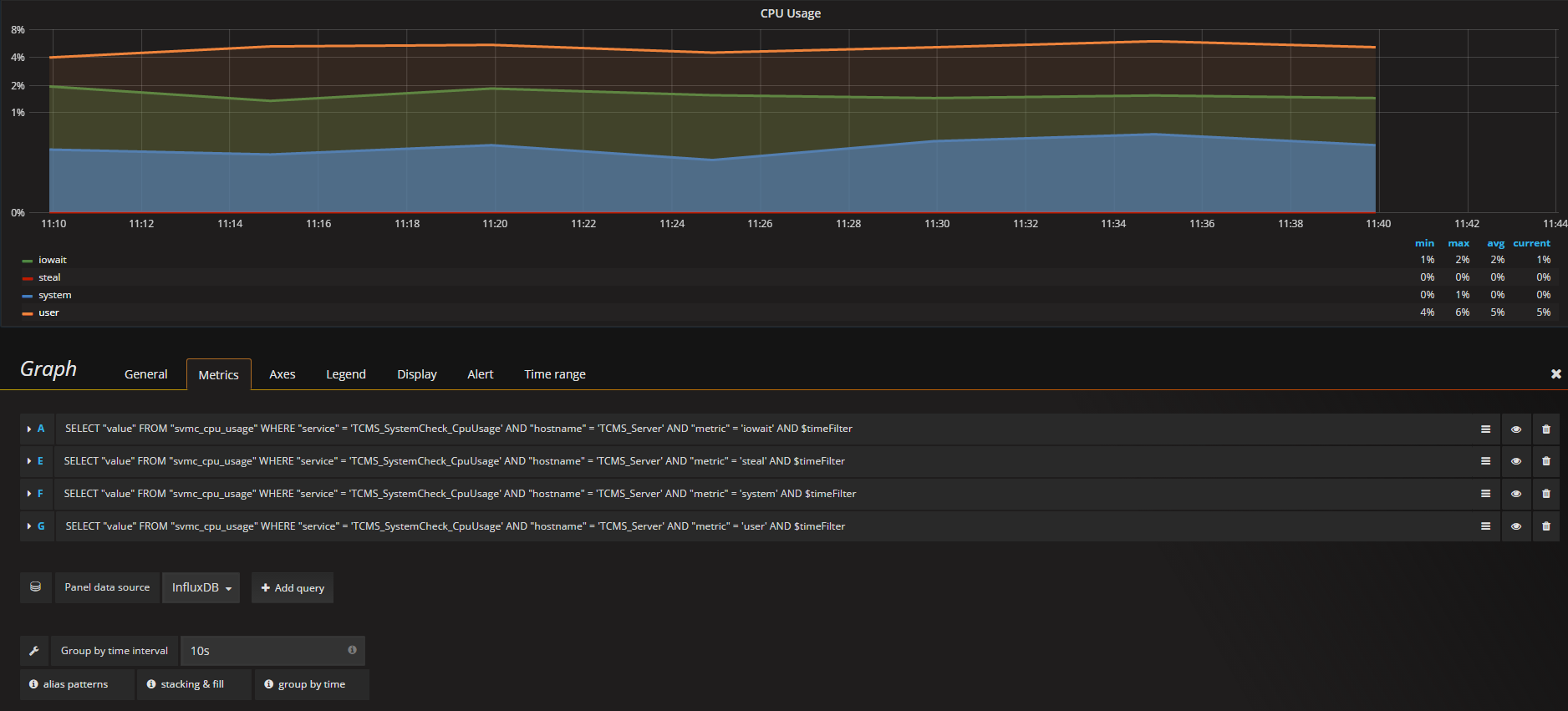Image resolution: width=1568 pixels, height=711 pixels.
Task: Toggle the steal series in the legend
Action: 49,277
